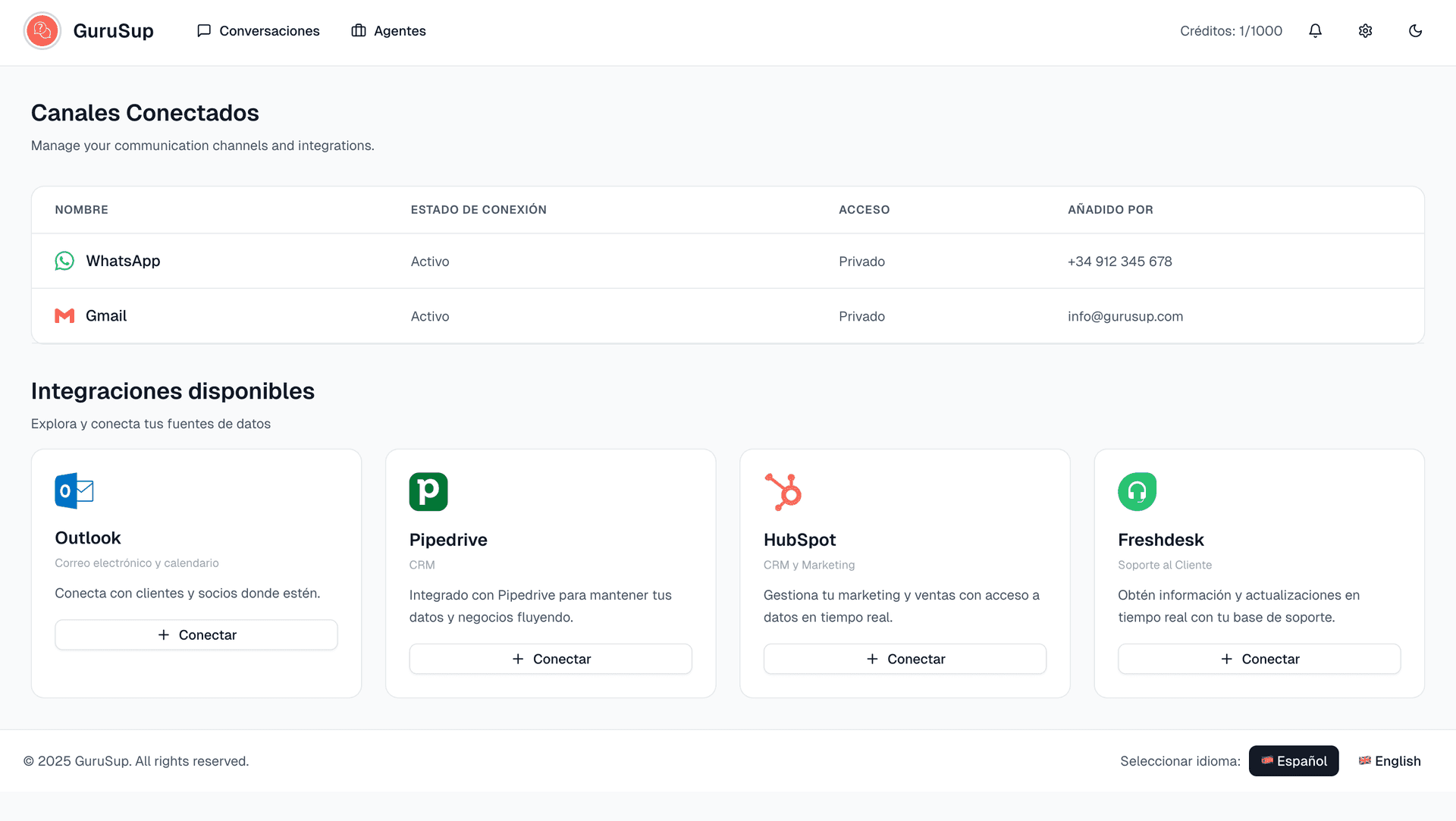Open the settings gear icon

point(1365,30)
